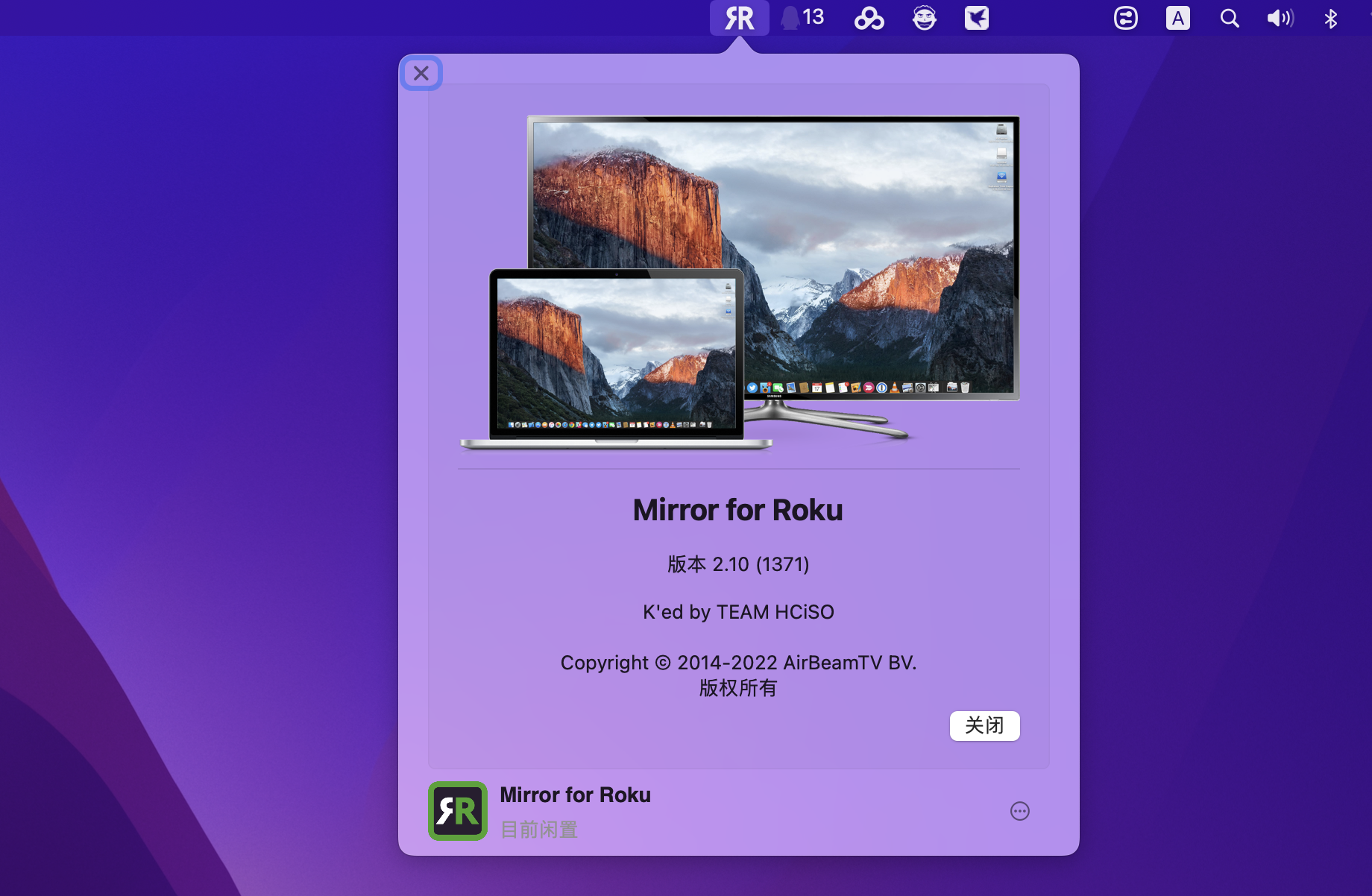Open the more options ellipsis button
The image size is (1372, 896).
coord(1019,811)
